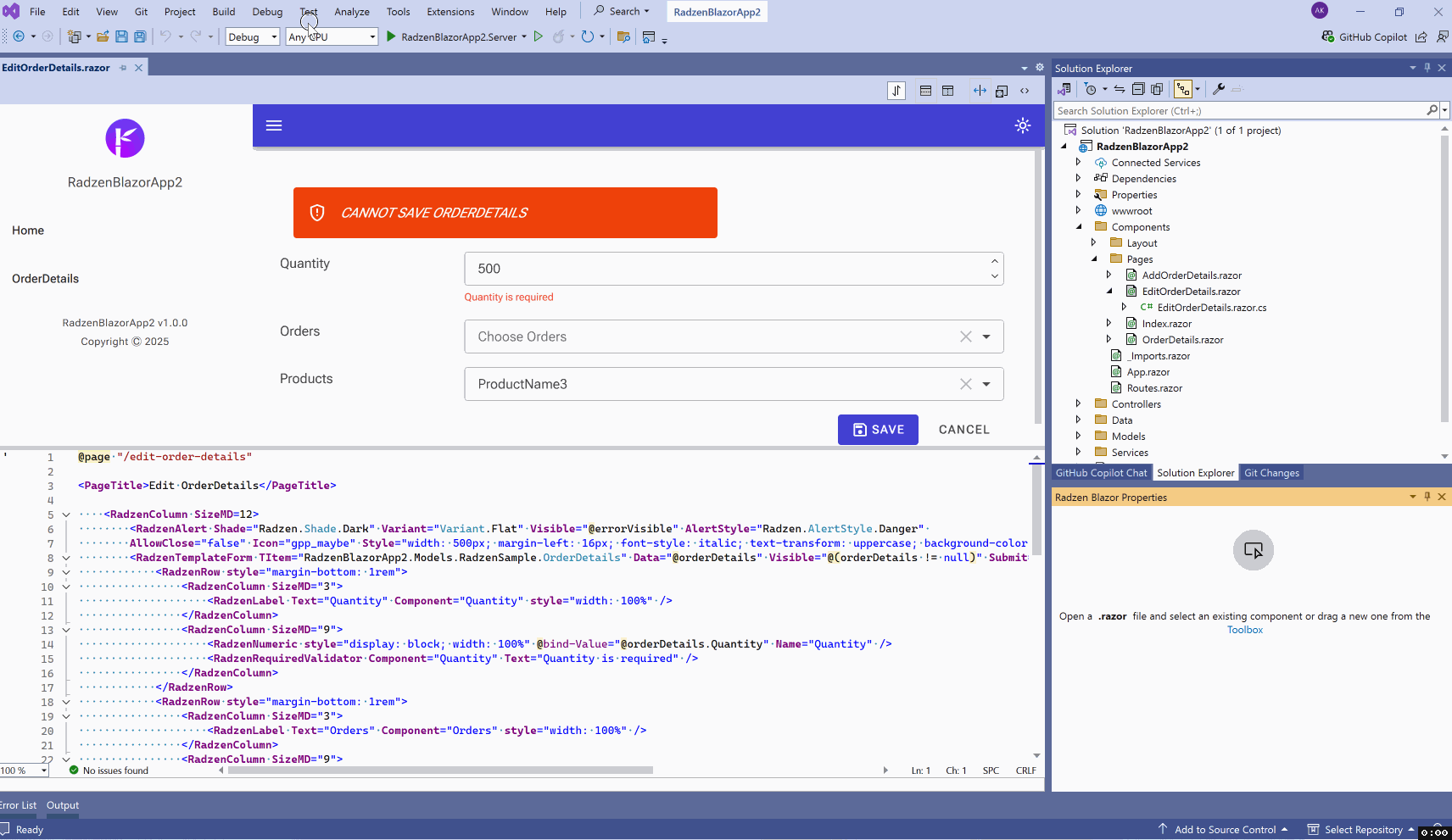
Task: Click the swap panes icon in the designer toolbar
Action: pyautogui.click(x=896, y=91)
